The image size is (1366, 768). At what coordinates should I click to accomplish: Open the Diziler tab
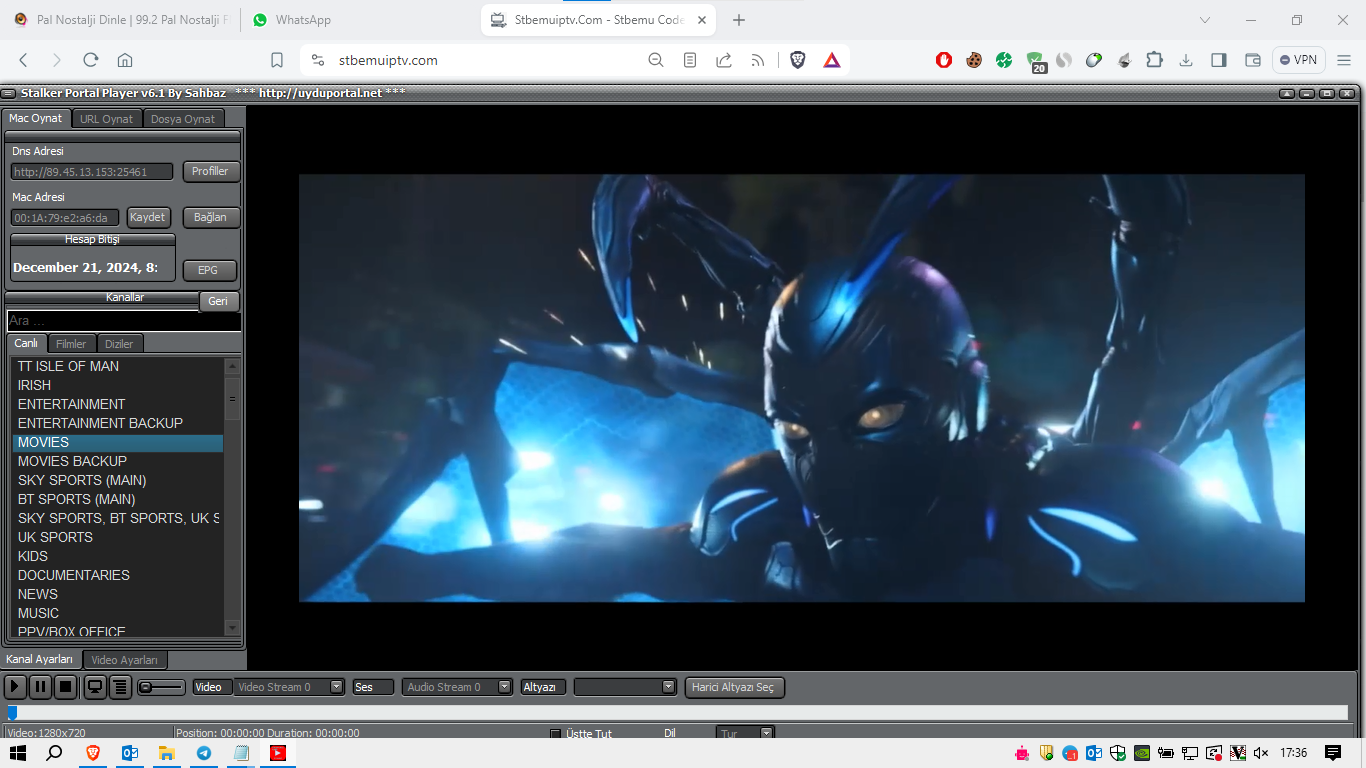(119, 344)
